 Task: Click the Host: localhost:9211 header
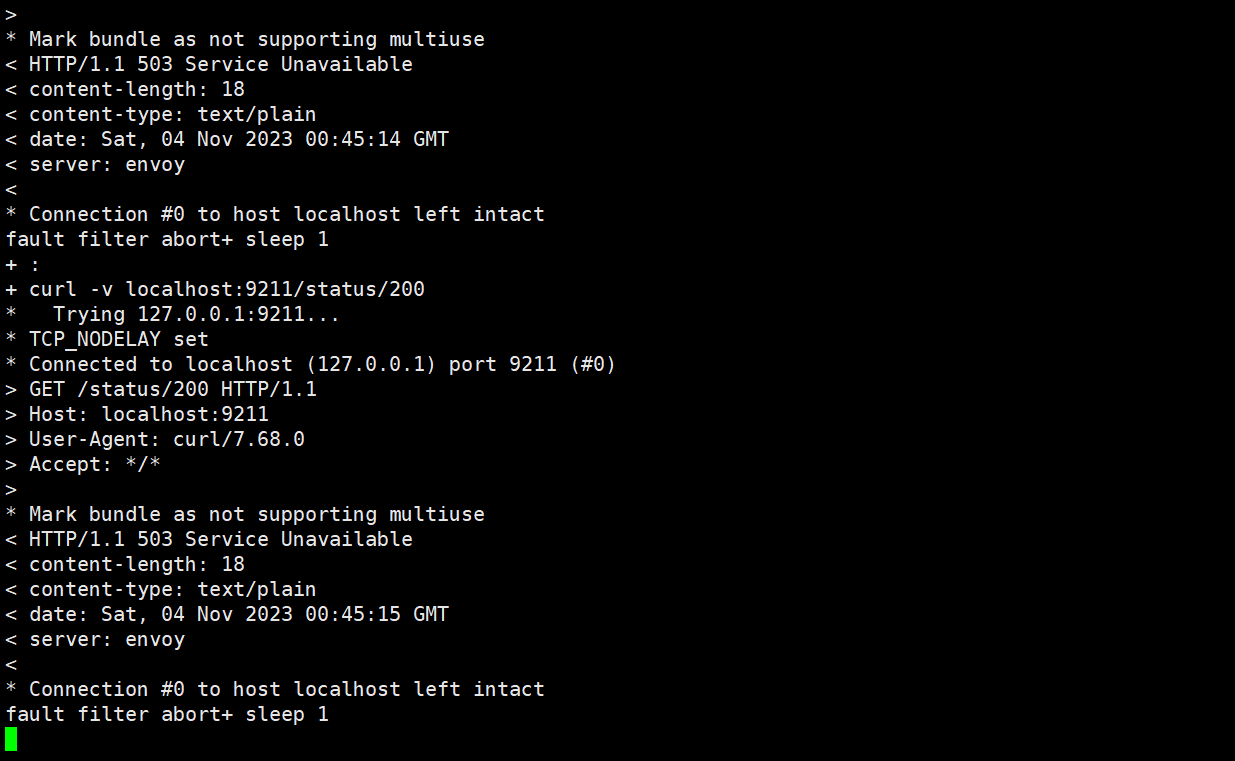click(137, 414)
